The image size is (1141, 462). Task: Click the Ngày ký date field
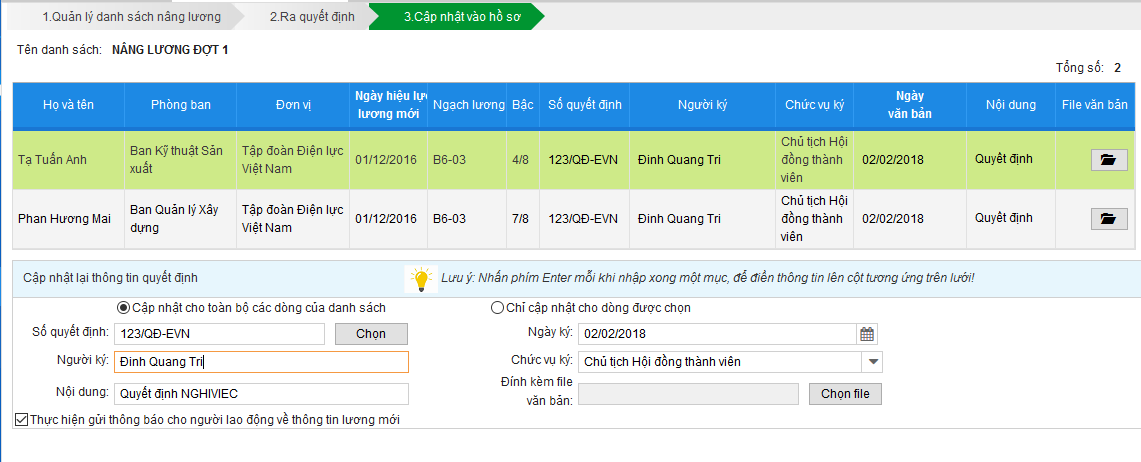click(718, 334)
